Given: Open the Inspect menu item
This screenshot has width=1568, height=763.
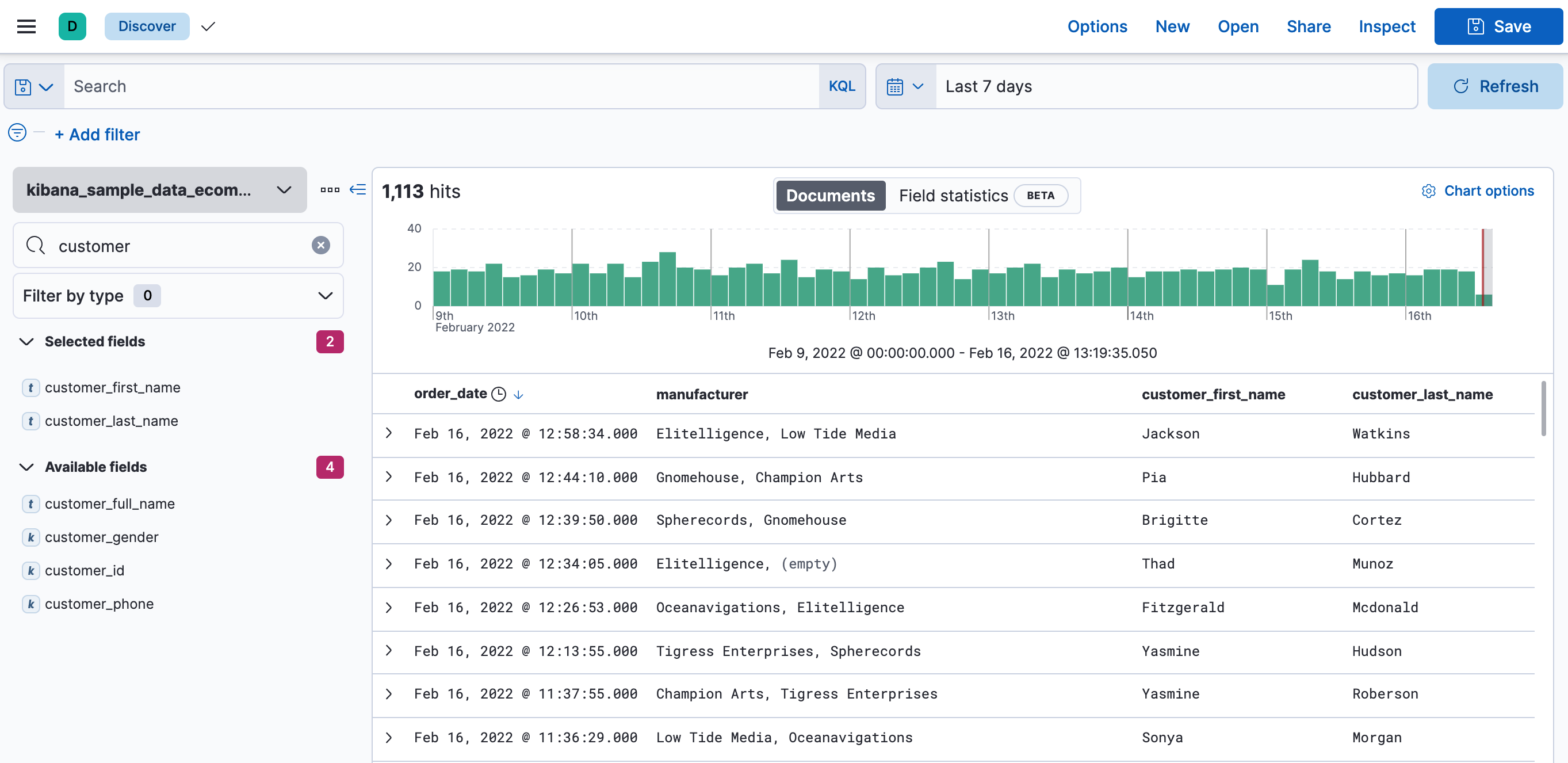Looking at the screenshot, I should [1387, 26].
